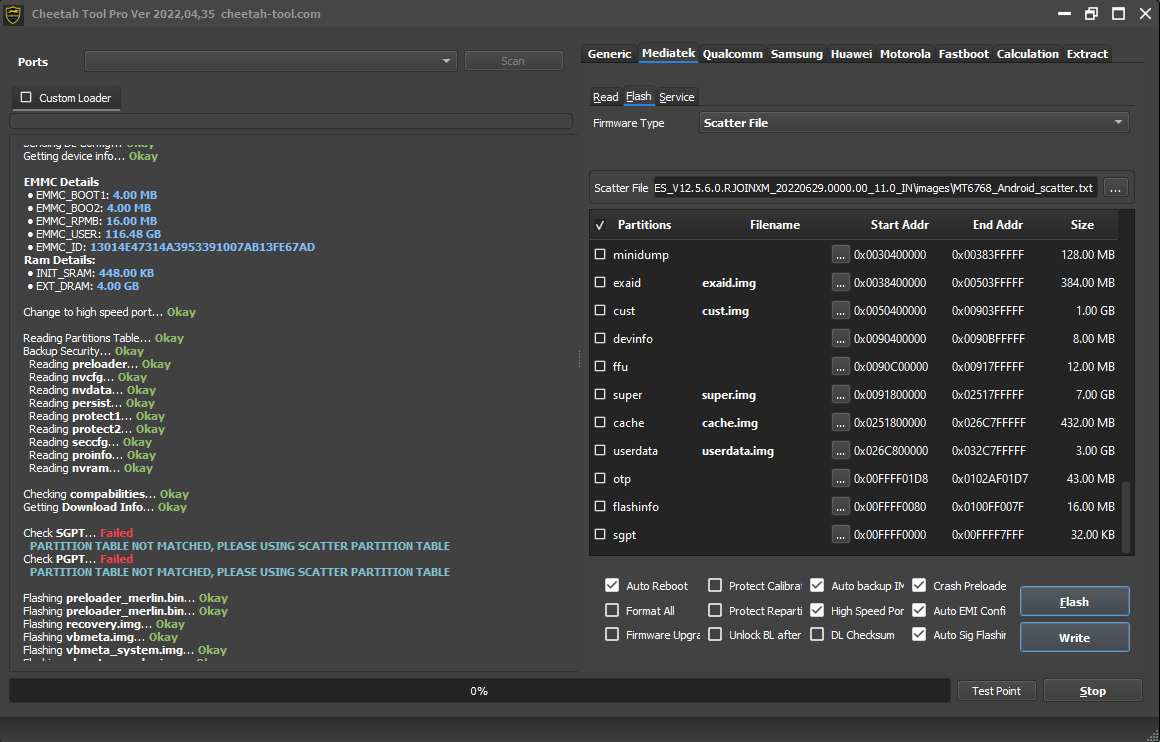Switch to the Fastboot tab
1160x742 pixels.
[x=963, y=54]
